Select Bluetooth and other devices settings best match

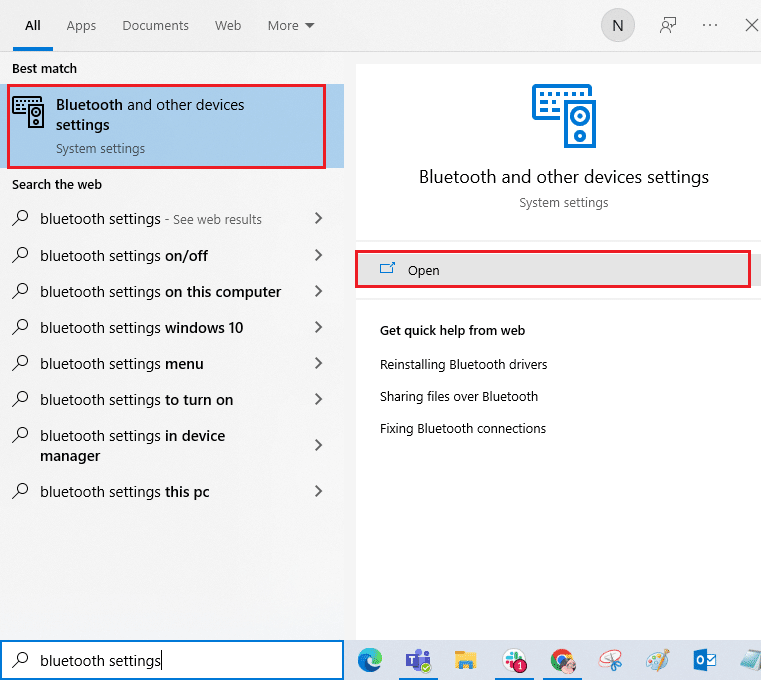tap(166, 126)
